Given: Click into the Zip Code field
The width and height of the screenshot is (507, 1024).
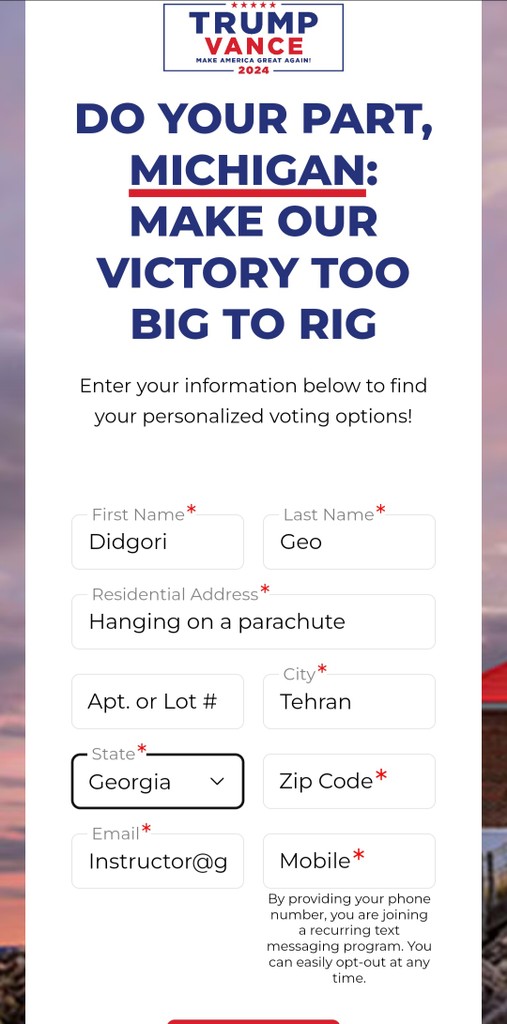Looking at the screenshot, I should click(349, 781).
